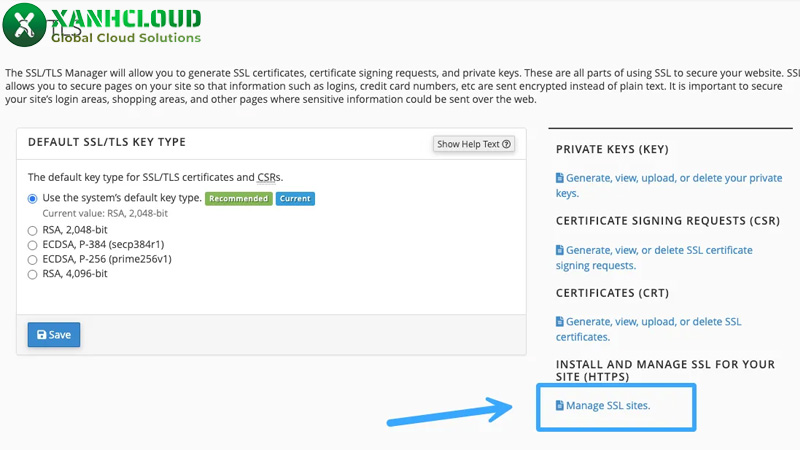800x450 pixels.
Task: Click the document icon beside the signing requests link
Action: 560,250
